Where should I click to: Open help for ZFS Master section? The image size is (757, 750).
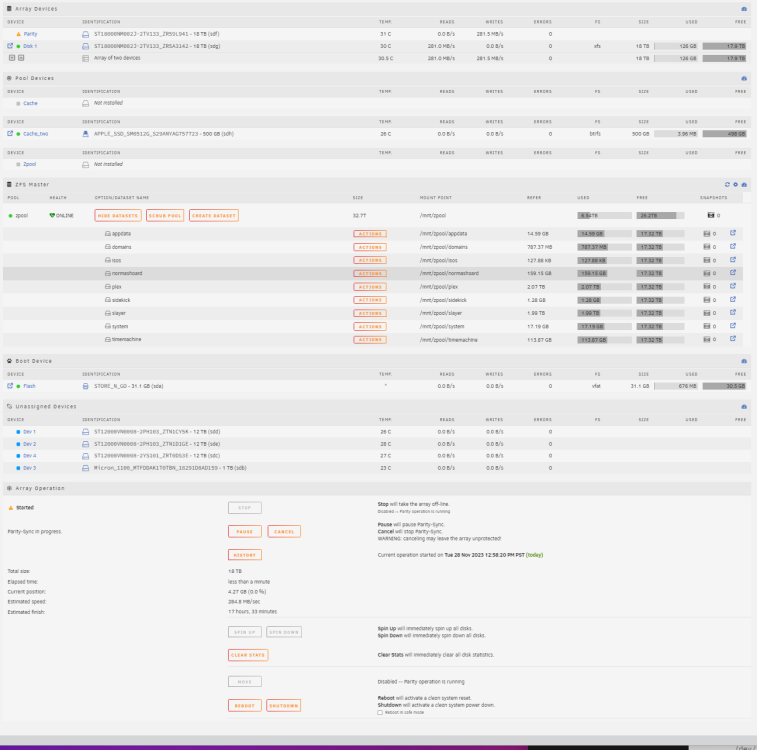[743, 184]
